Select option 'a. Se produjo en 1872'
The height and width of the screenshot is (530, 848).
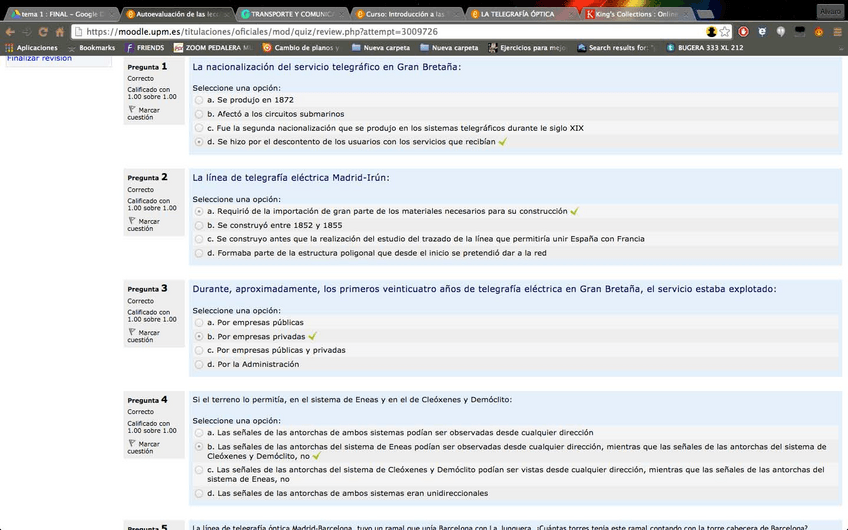click(198, 100)
